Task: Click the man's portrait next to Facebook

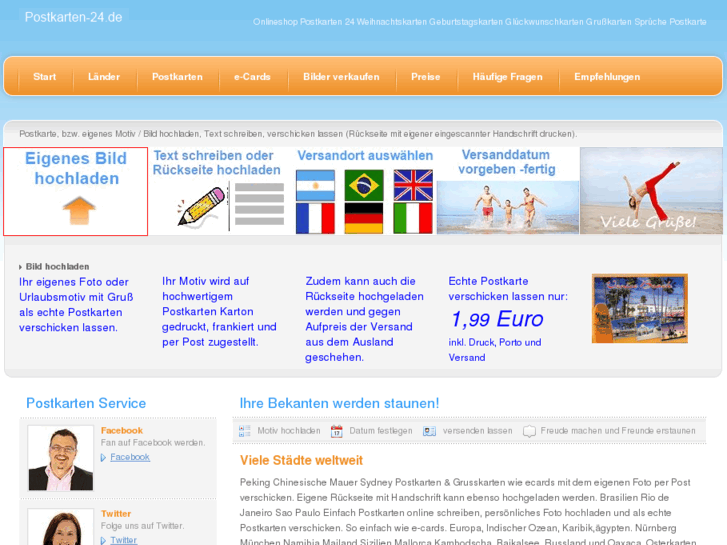Action: coord(61,458)
